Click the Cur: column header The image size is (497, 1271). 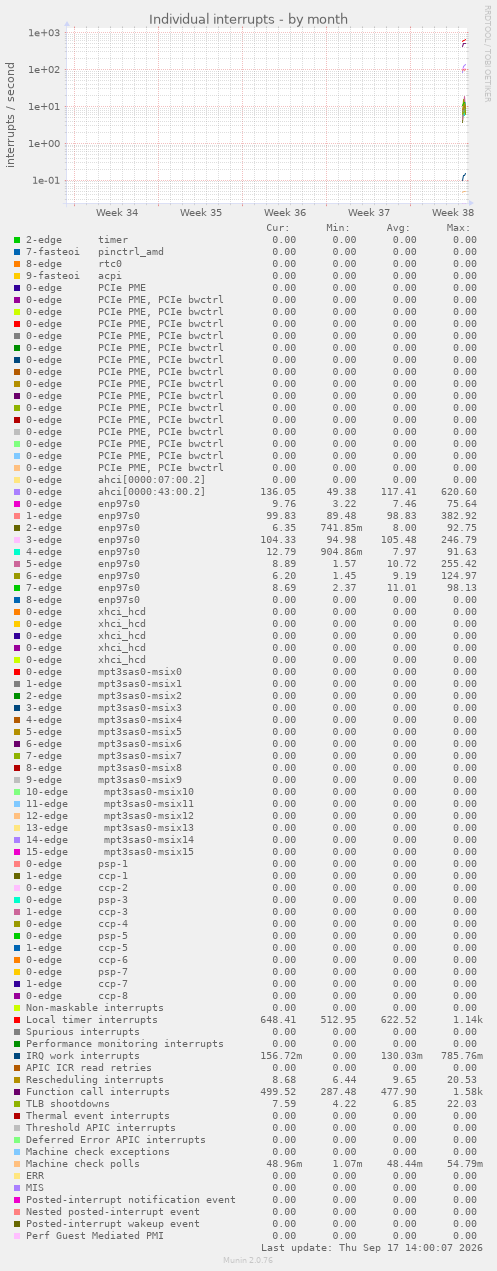coord(278,228)
